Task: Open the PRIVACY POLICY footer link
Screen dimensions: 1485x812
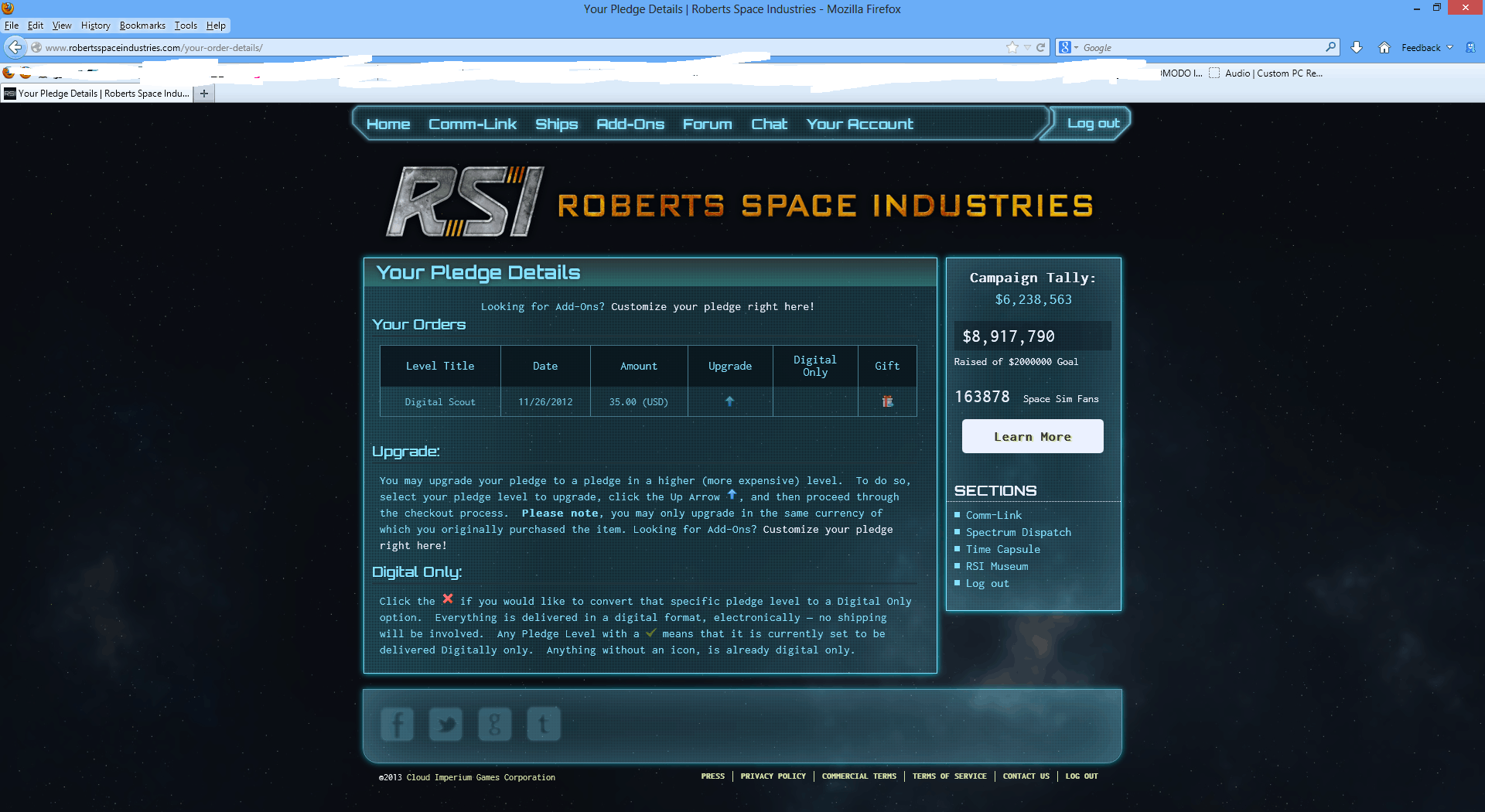Action: pyautogui.click(x=773, y=776)
